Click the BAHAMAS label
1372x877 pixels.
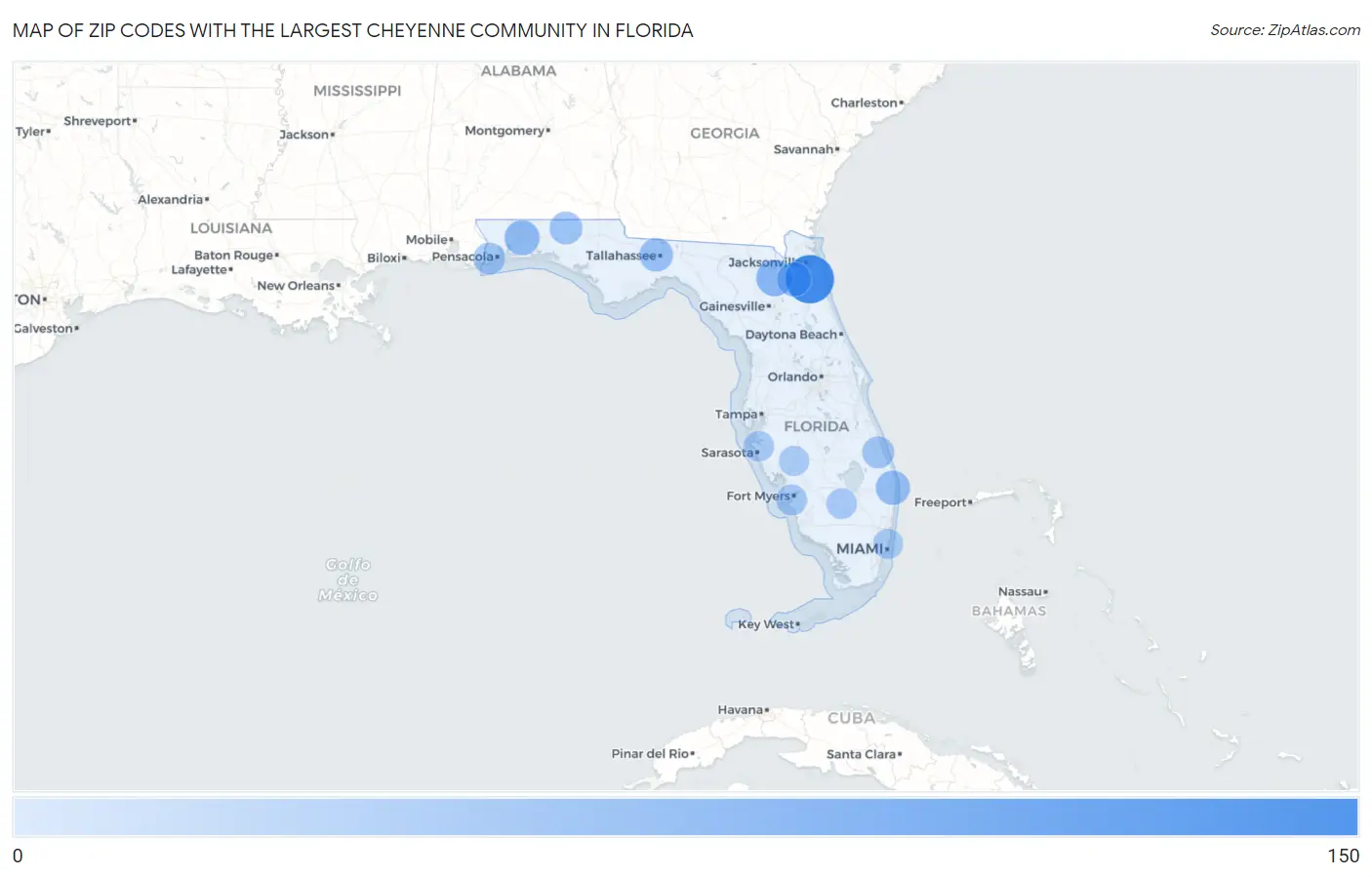coord(1008,612)
